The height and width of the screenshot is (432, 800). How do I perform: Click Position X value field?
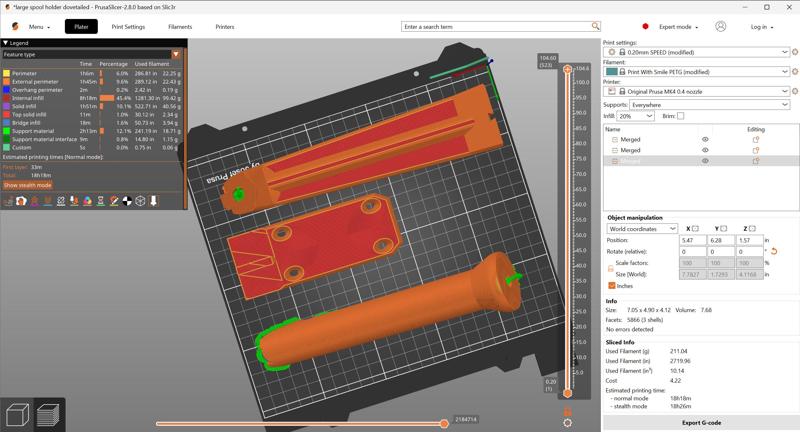tap(693, 240)
